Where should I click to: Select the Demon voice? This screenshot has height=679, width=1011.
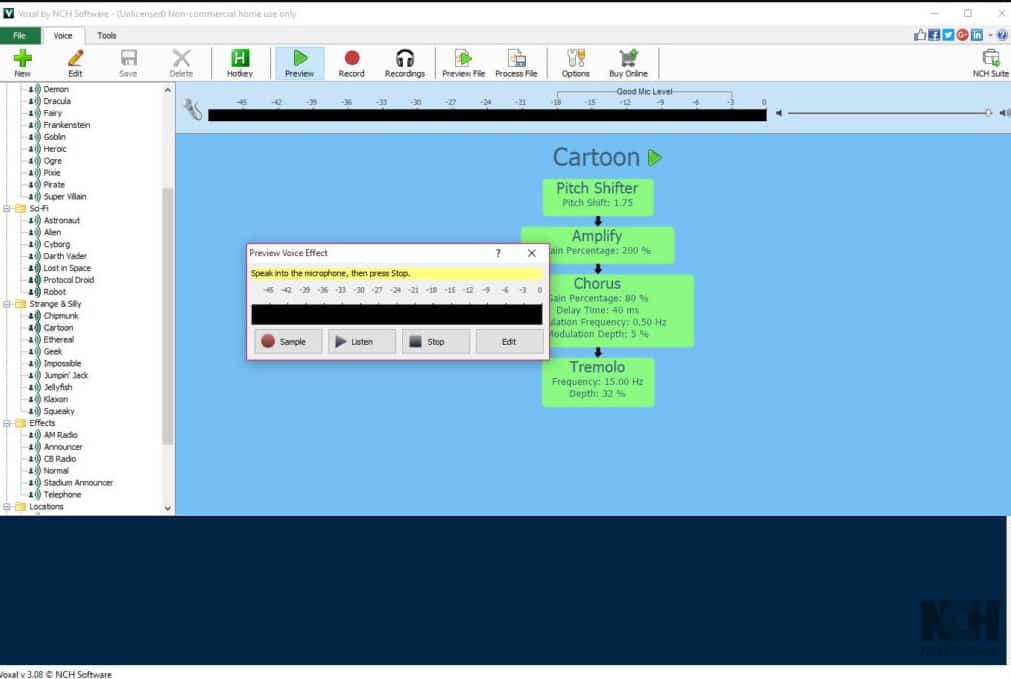[55, 89]
